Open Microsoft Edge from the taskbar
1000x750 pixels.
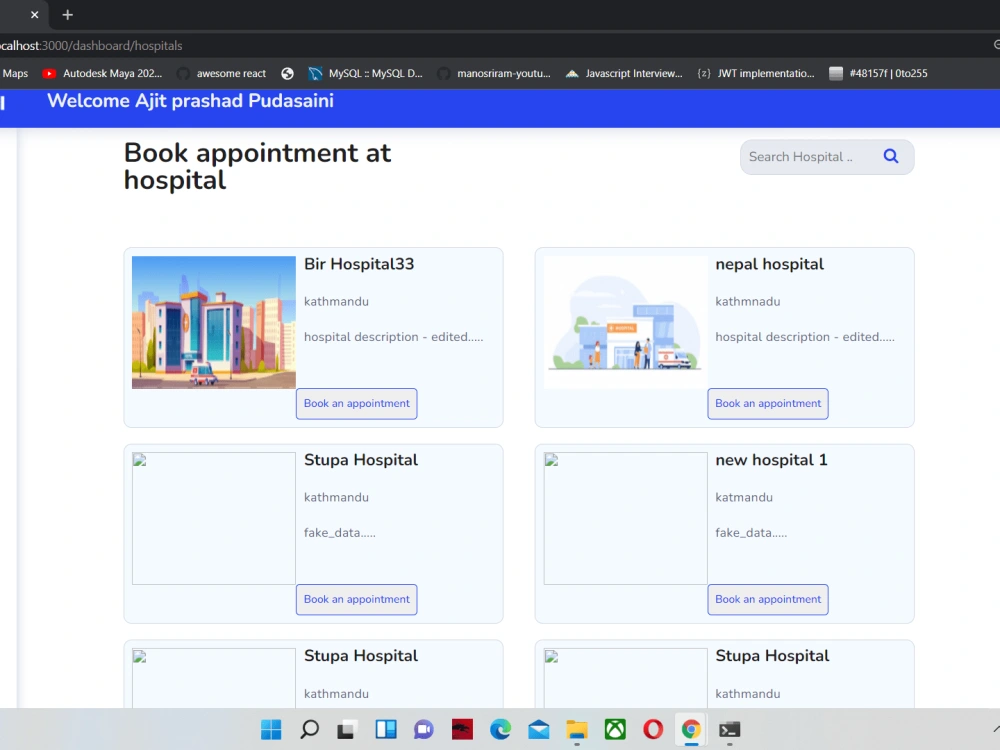click(x=500, y=729)
